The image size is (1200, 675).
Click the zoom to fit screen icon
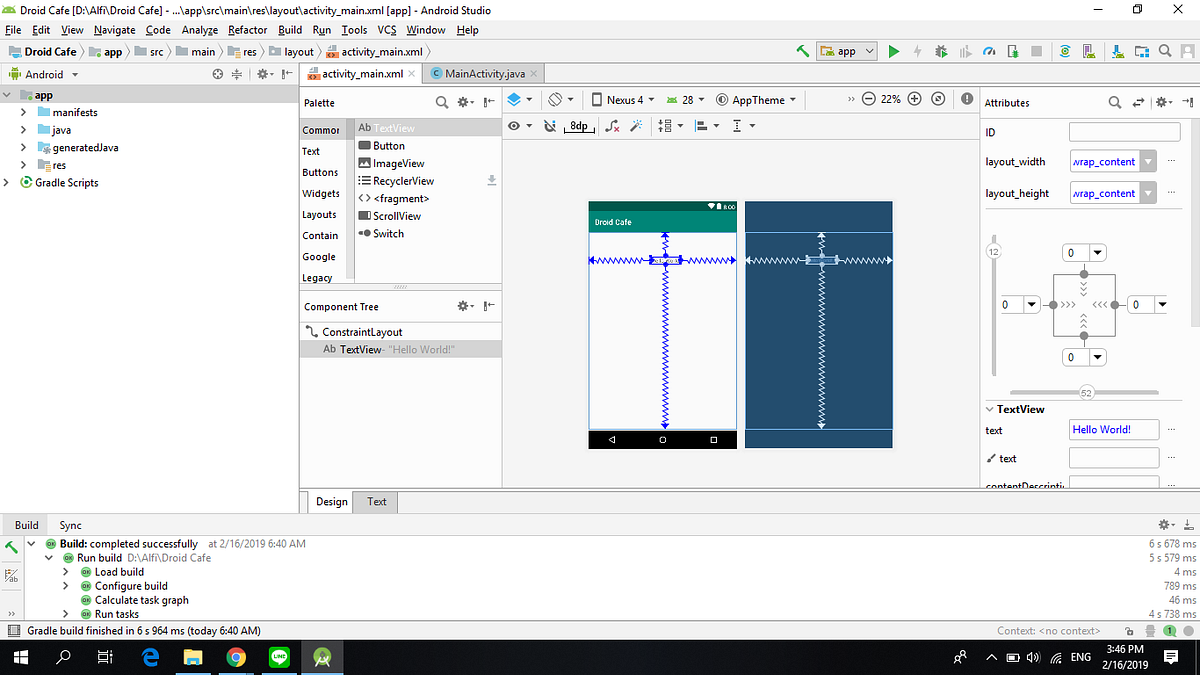click(x=938, y=99)
